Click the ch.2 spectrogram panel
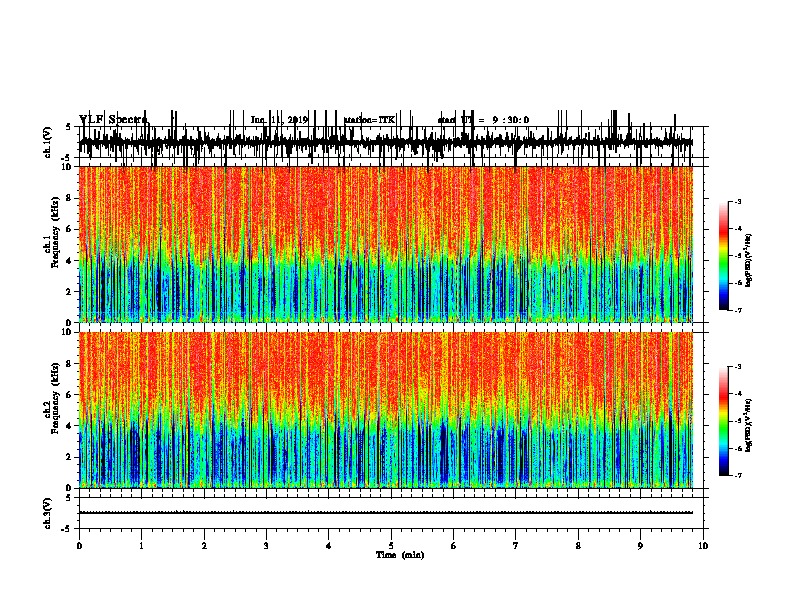This screenshot has height=612, width=792. coord(386,410)
